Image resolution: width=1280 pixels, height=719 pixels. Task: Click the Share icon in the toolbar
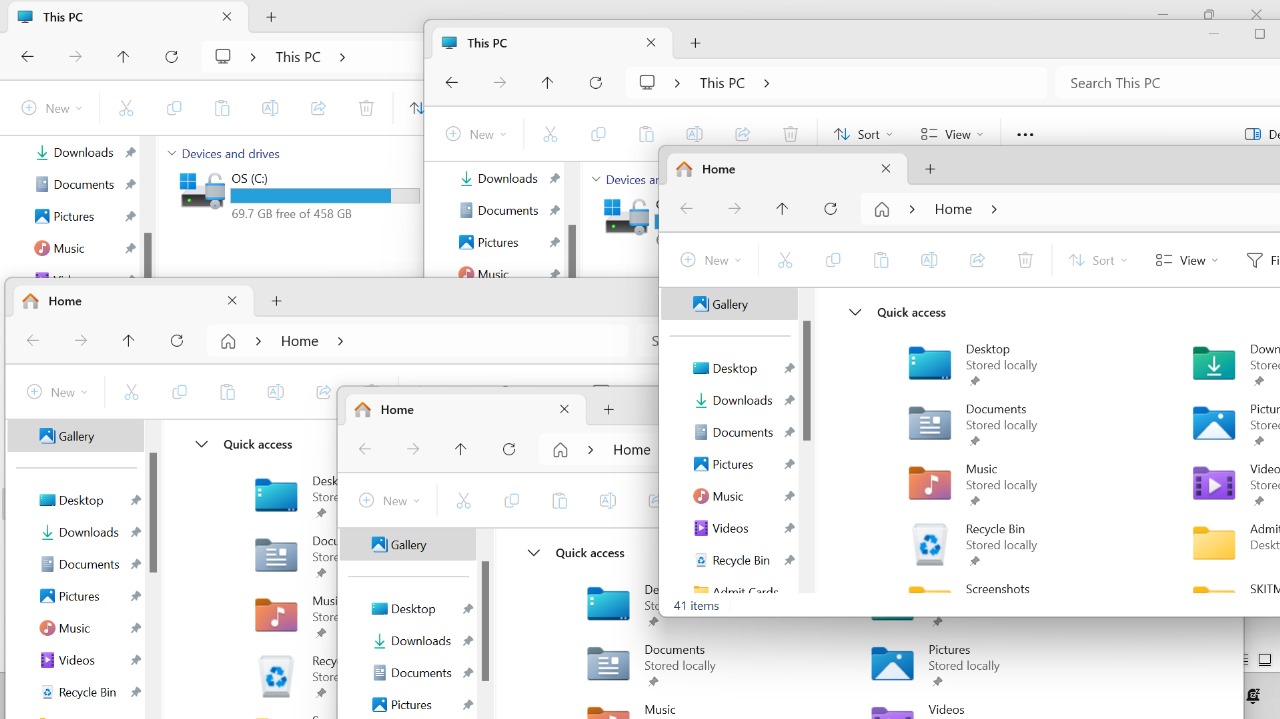point(977,260)
